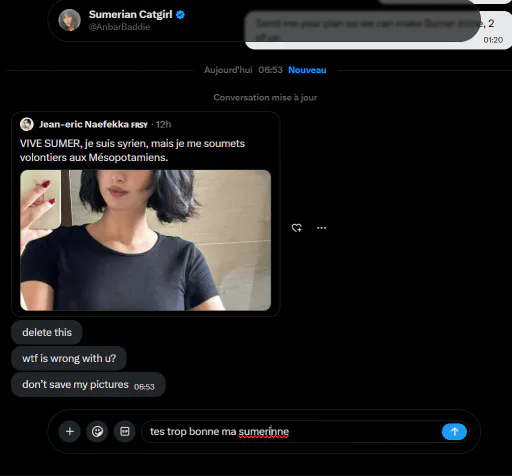Open the shared post's "VIVE SUMER" text
Screen dimensions: 512x476
tap(132, 150)
